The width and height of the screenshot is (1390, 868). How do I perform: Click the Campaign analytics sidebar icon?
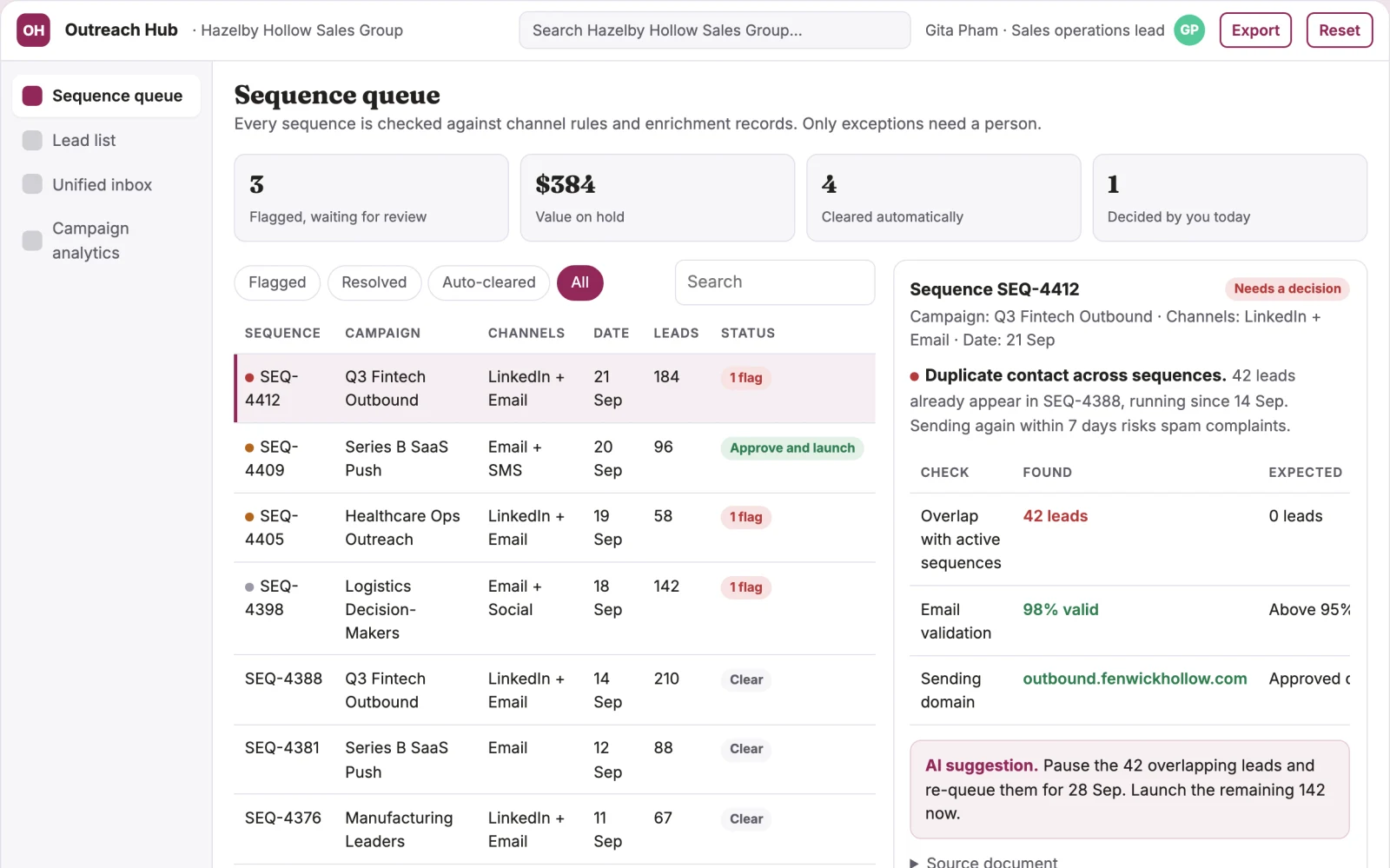point(32,241)
